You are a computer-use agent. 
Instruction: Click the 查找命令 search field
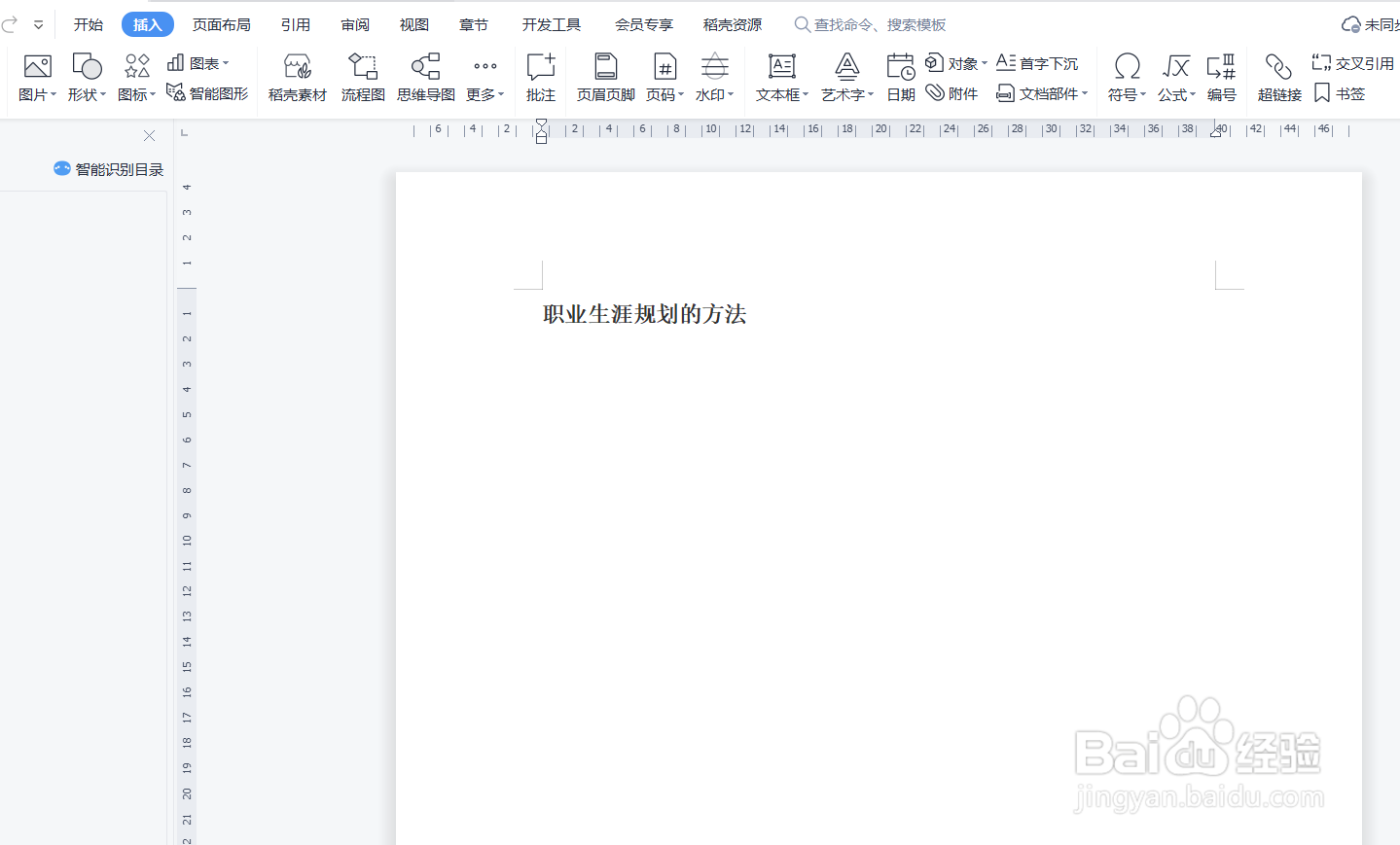[870, 24]
